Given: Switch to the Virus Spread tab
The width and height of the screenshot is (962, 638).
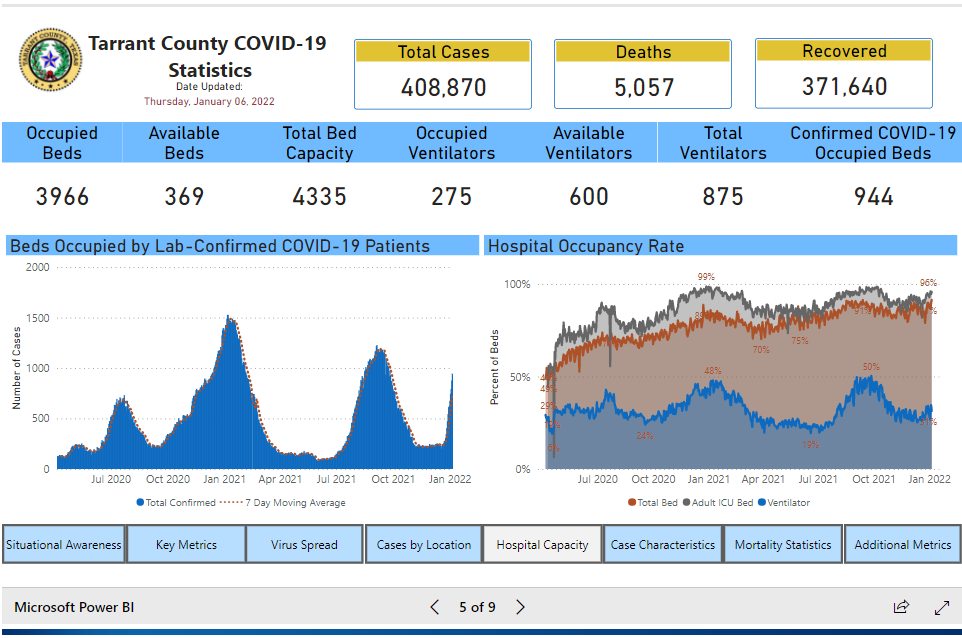Looking at the screenshot, I should tap(304, 544).
